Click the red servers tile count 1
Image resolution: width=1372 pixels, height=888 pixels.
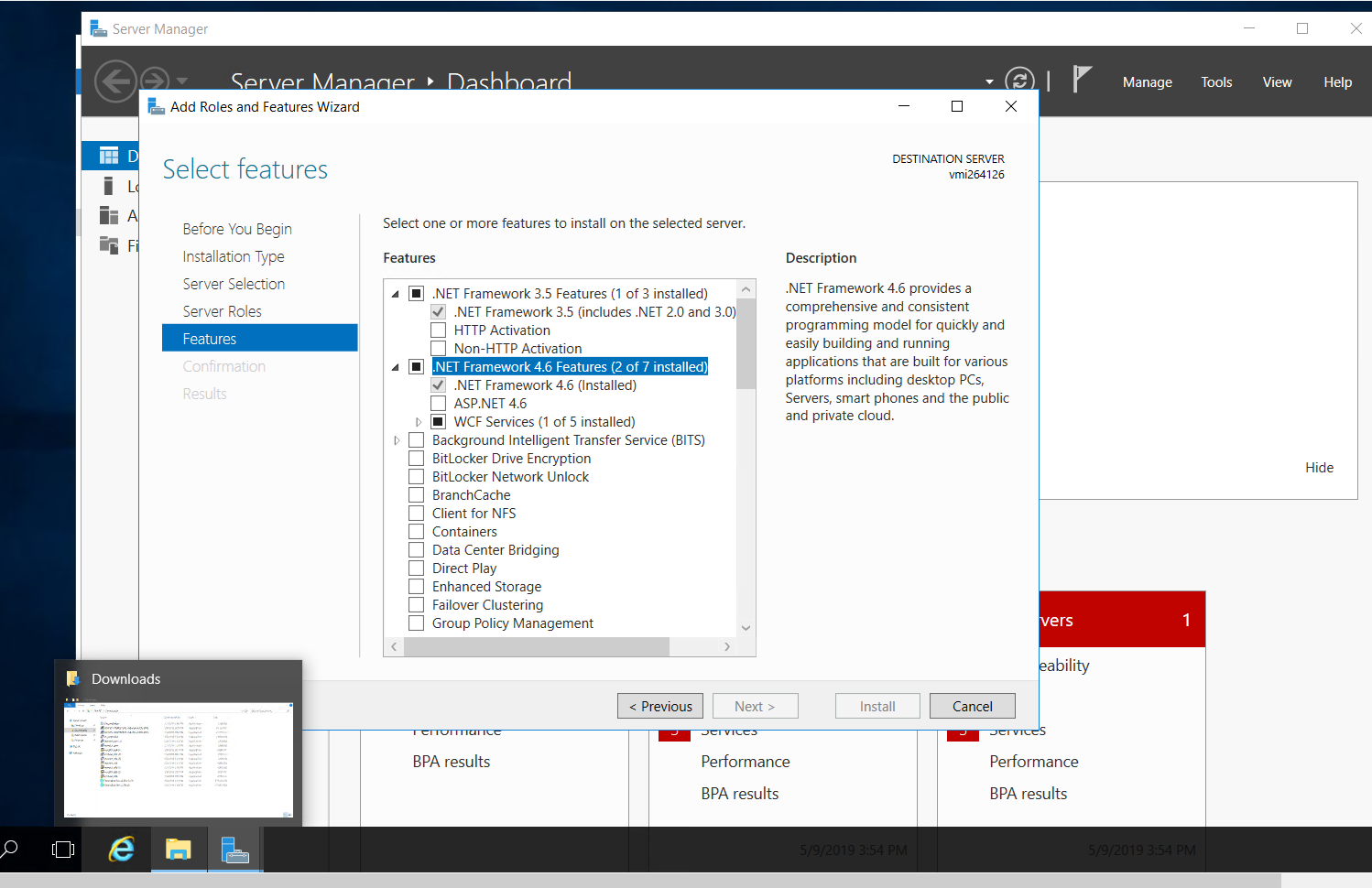[1186, 620]
